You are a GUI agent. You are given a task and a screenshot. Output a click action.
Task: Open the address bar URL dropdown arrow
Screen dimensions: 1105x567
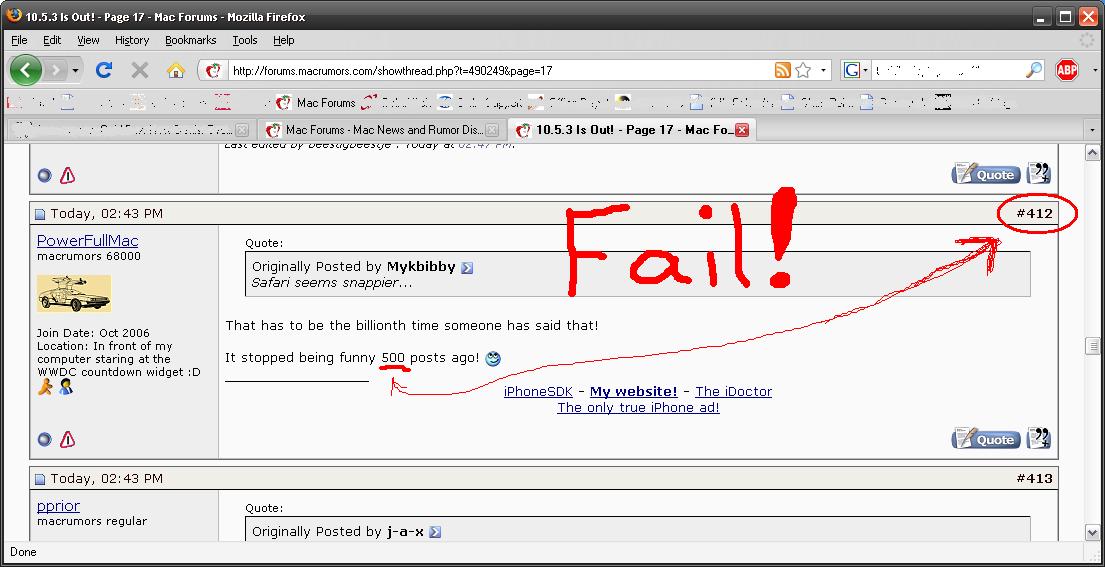point(823,70)
